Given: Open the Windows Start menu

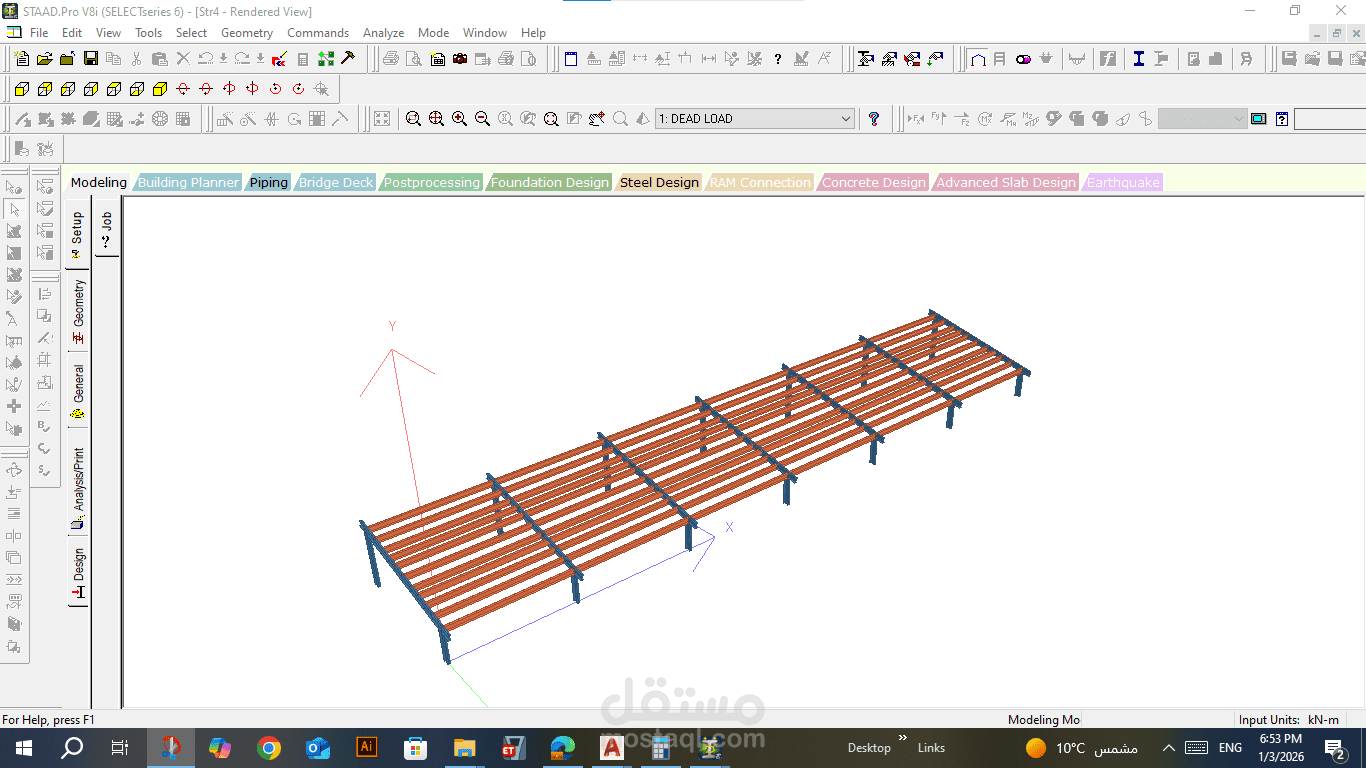Looking at the screenshot, I should 23,748.
